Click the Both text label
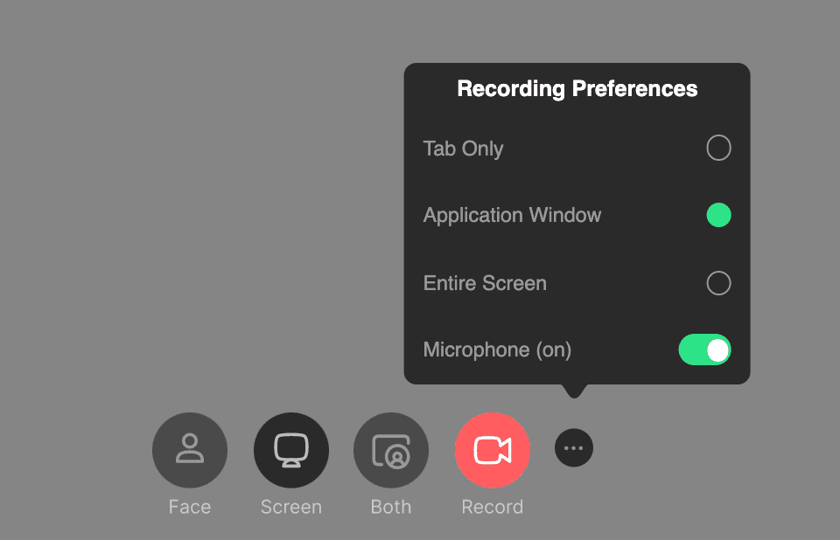Viewport: 840px width, 540px height. (391, 507)
